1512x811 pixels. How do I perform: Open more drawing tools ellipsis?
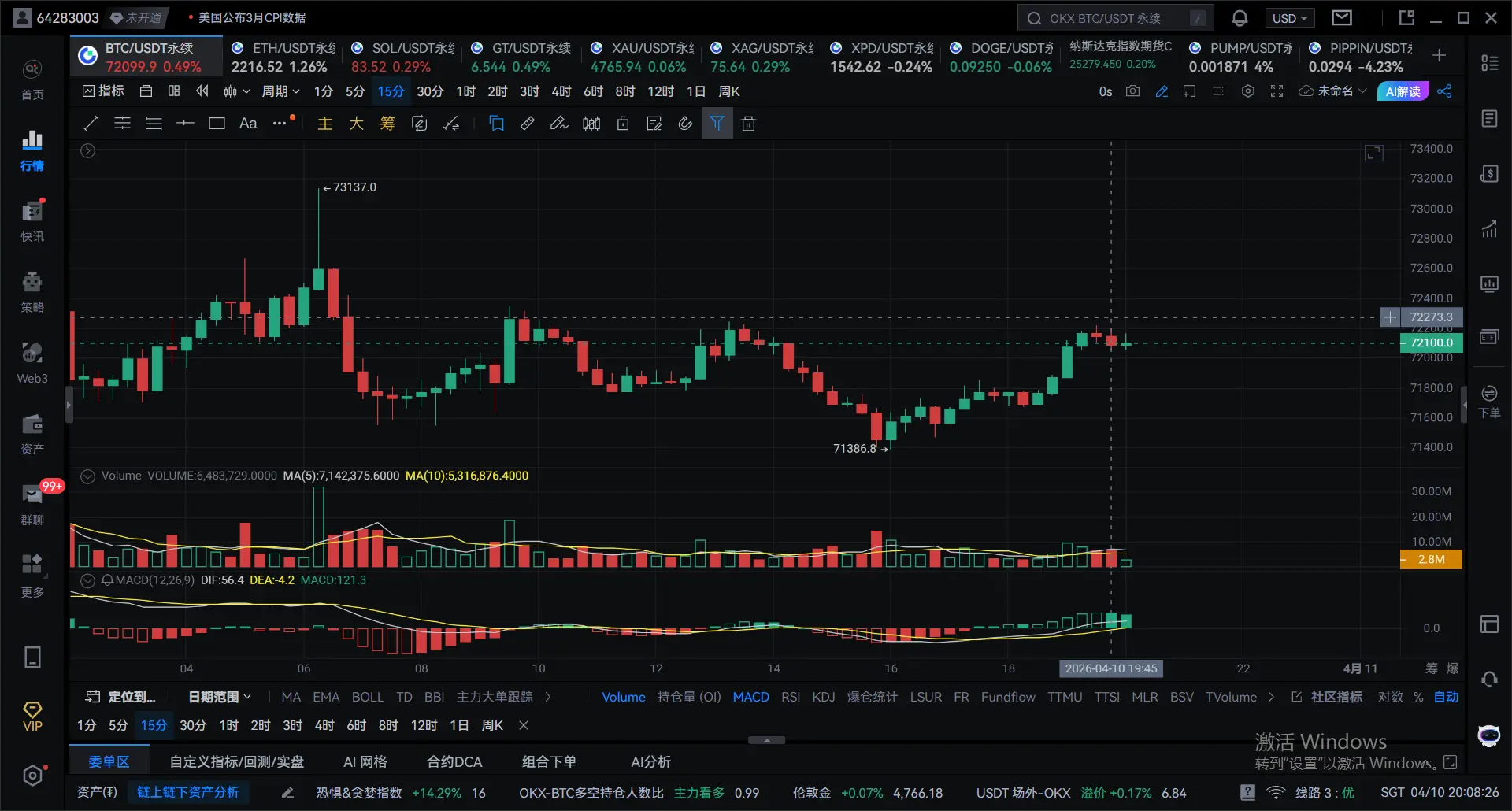click(280, 124)
